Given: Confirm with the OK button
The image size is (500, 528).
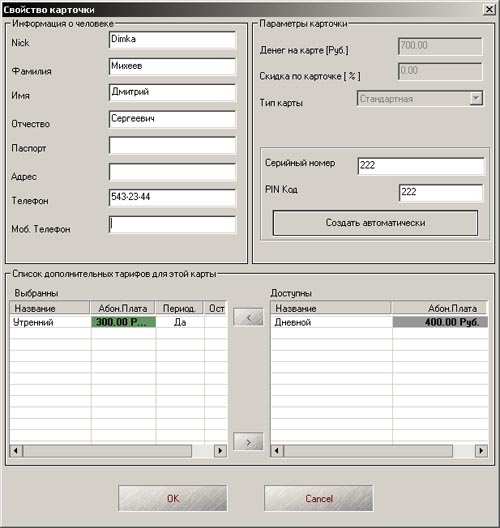Looking at the screenshot, I should click(173, 498).
